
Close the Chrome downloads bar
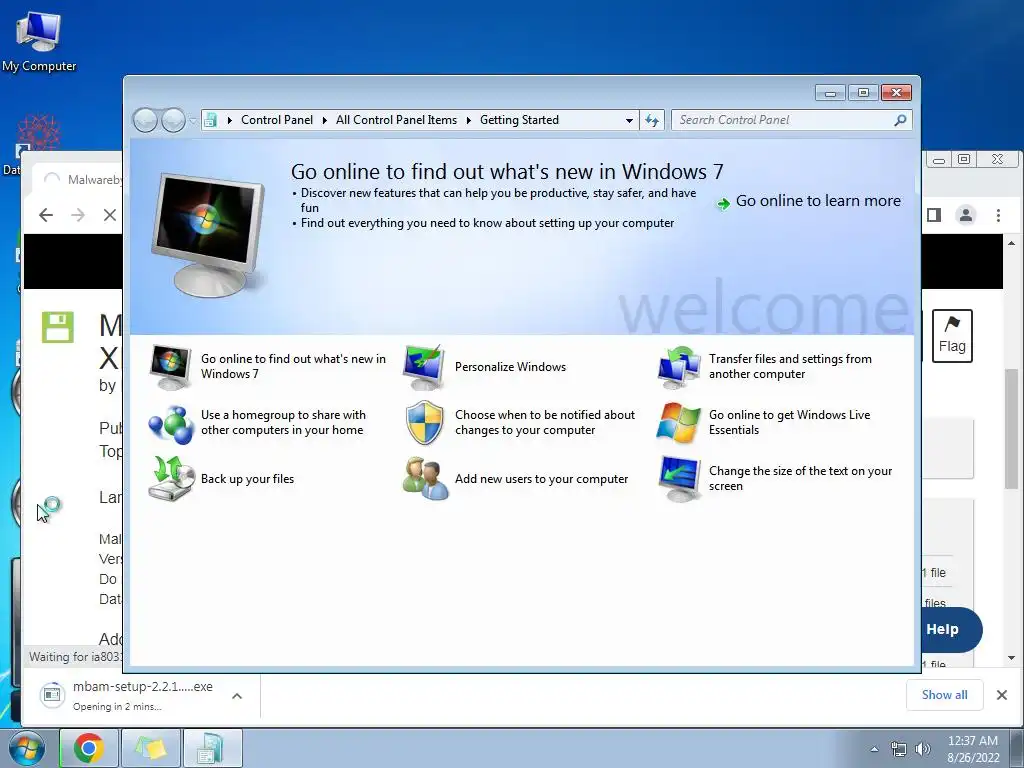pyautogui.click(x=1002, y=695)
